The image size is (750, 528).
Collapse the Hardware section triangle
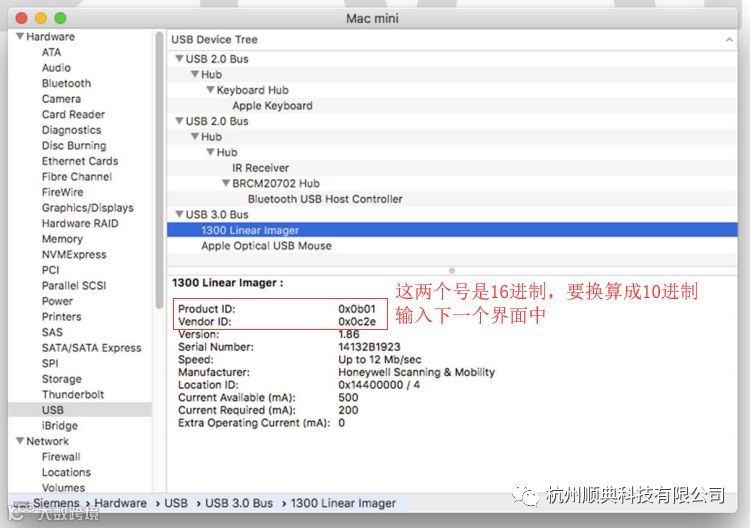(x=20, y=36)
